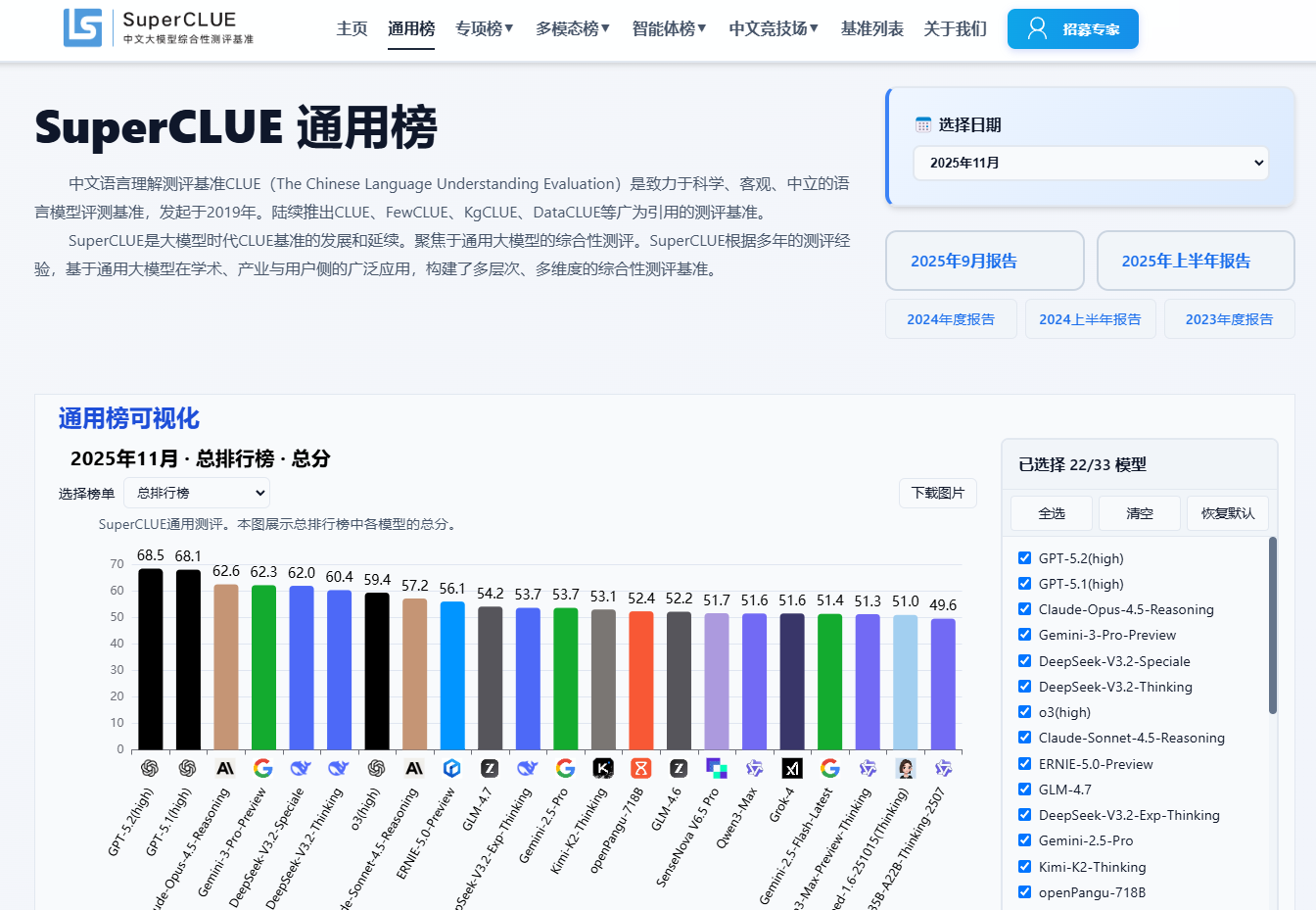Viewport: 1316px width, 910px height.
Task: Click the xAI icon under Grok-4 bar
Action: [x=791, y=769]
